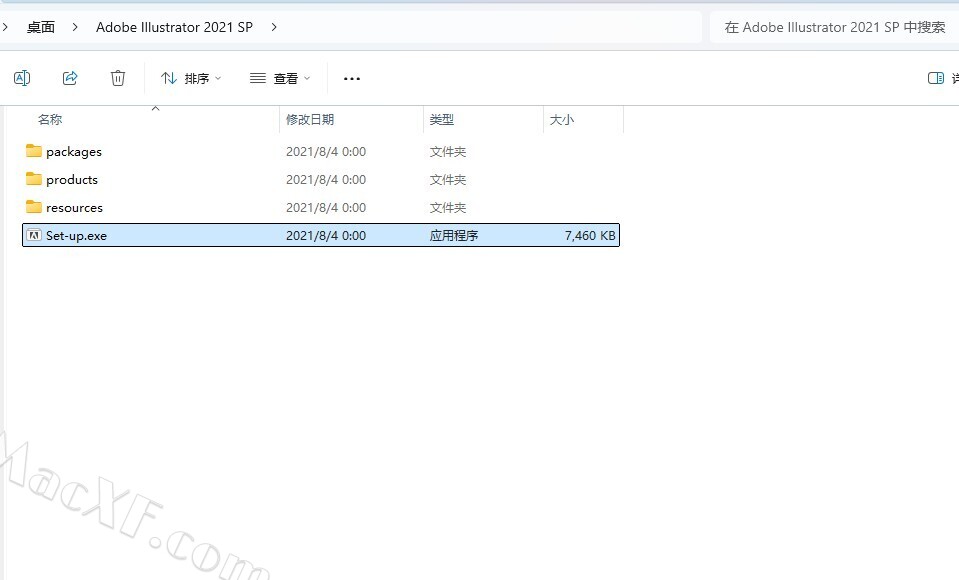Click the 应用程序 type of Set-up.exe
Image resolution: width=959 pixels, height=580 pixels.
pyautogui.click(x=454, y=236)
